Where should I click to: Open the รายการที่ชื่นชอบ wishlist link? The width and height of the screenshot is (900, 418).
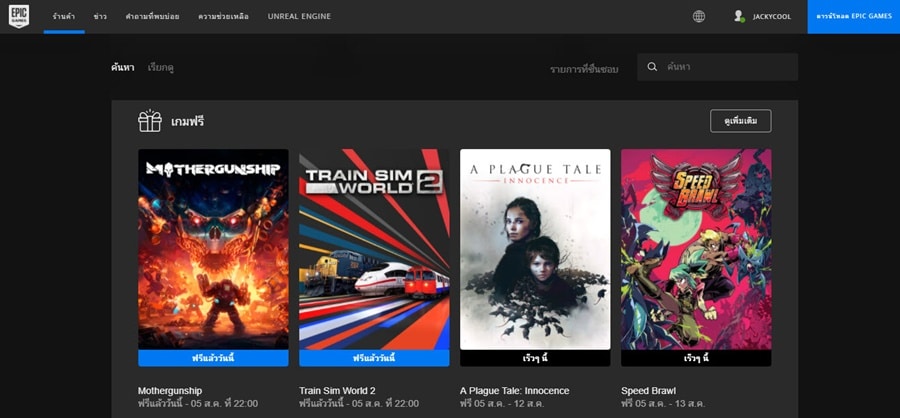pos(584,69)
